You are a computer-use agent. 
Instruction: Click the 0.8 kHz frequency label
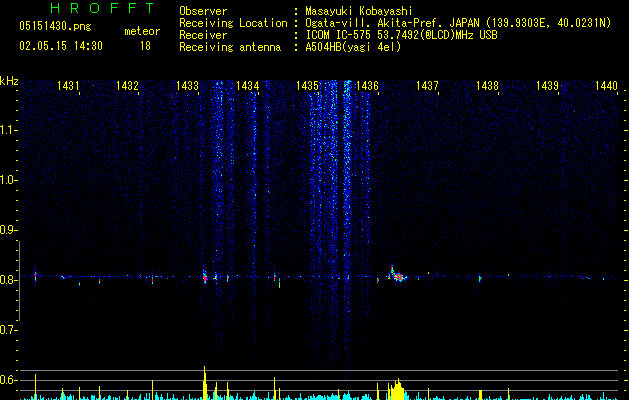pos(8,280)
